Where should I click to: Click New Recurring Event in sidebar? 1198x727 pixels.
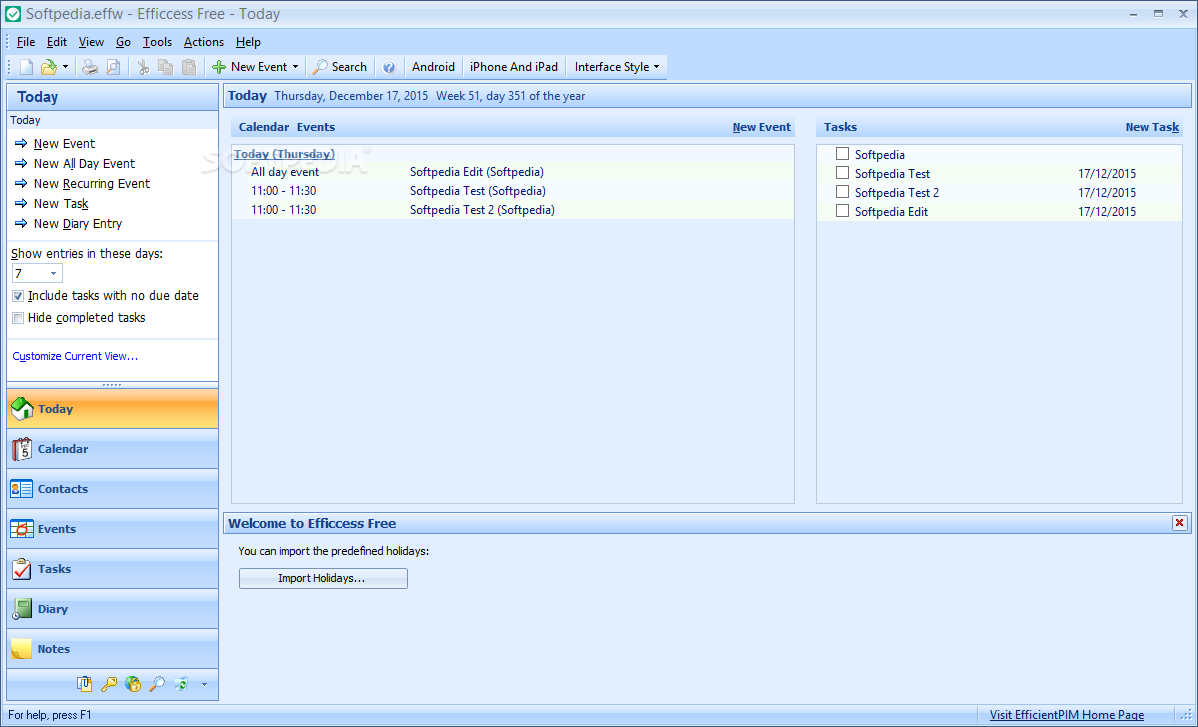pyautogui.click(x=92, y=183)
